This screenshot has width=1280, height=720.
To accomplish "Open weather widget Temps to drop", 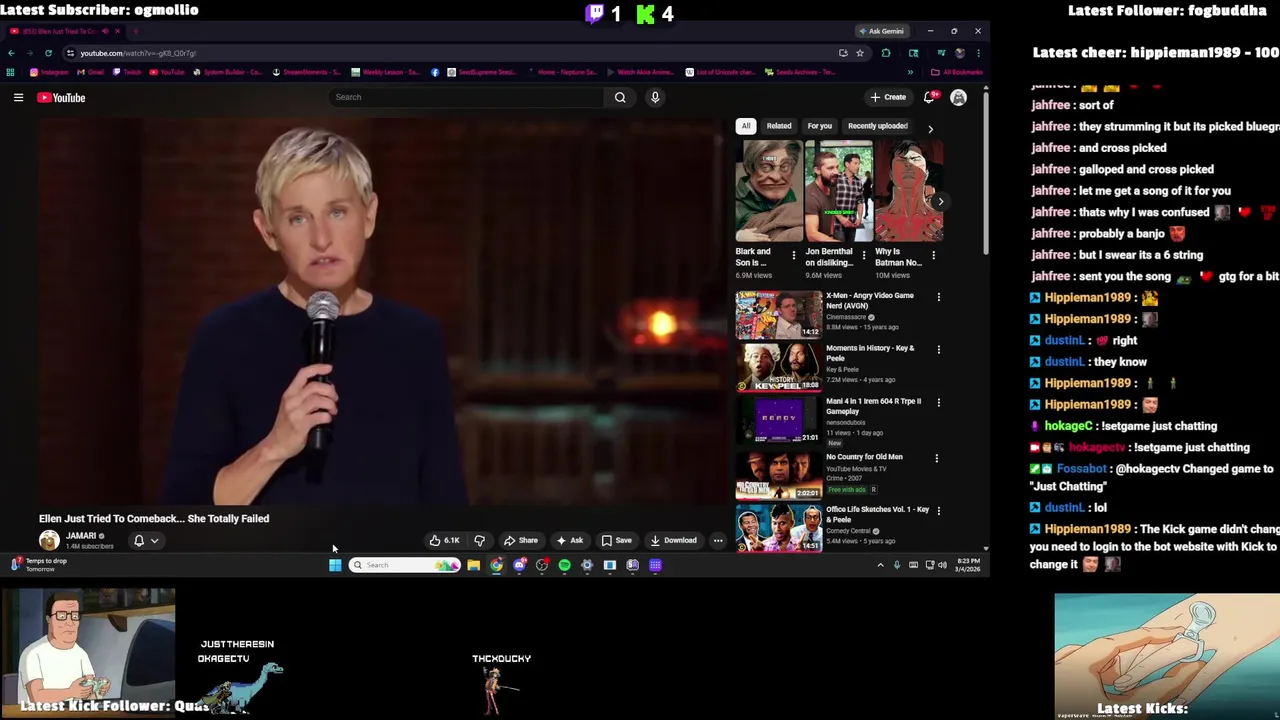I will coord(38,565).
